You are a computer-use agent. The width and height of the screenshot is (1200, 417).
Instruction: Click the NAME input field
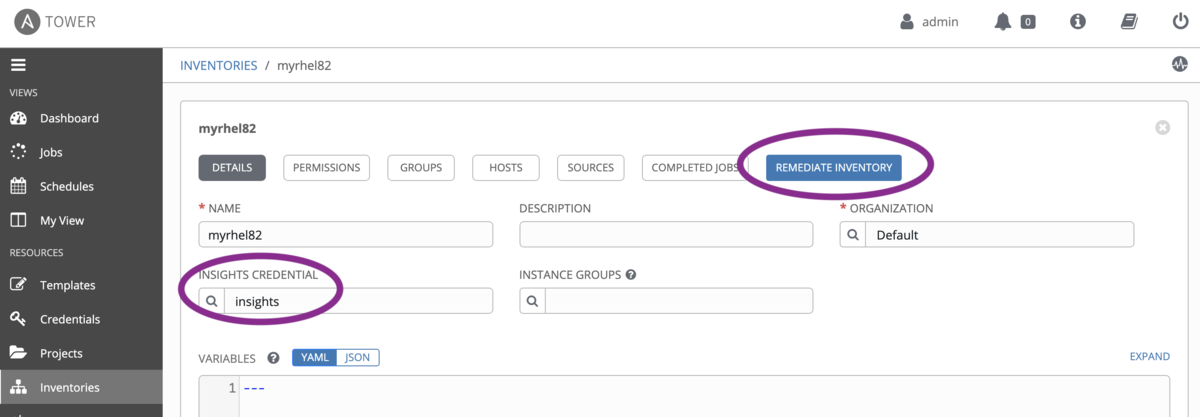tap(346, 235)
